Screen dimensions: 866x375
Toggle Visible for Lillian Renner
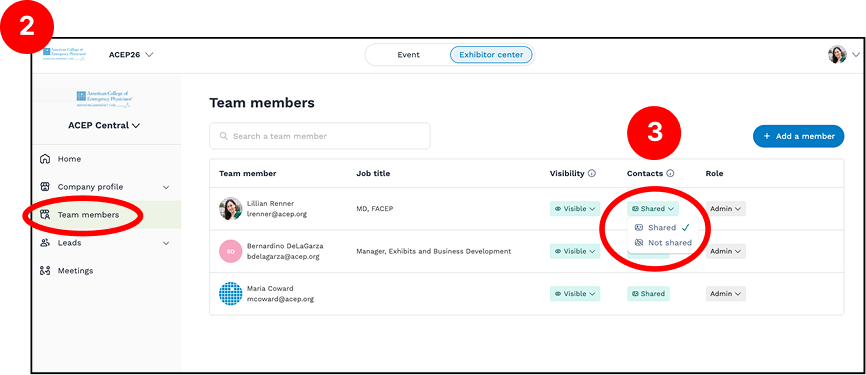(575, 209)
